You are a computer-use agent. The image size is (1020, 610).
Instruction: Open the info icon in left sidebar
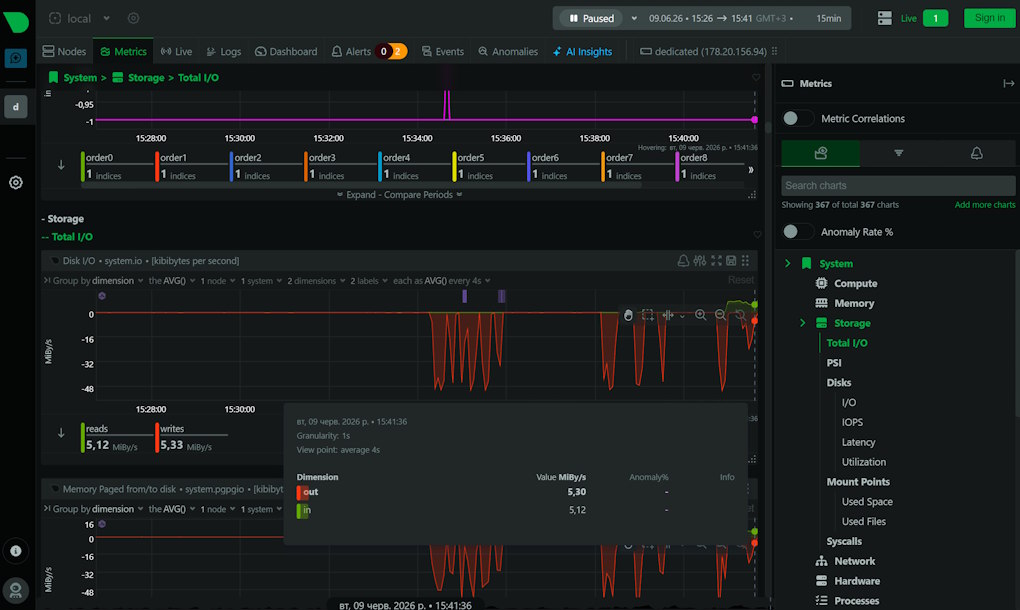click(x=16, y=551)
